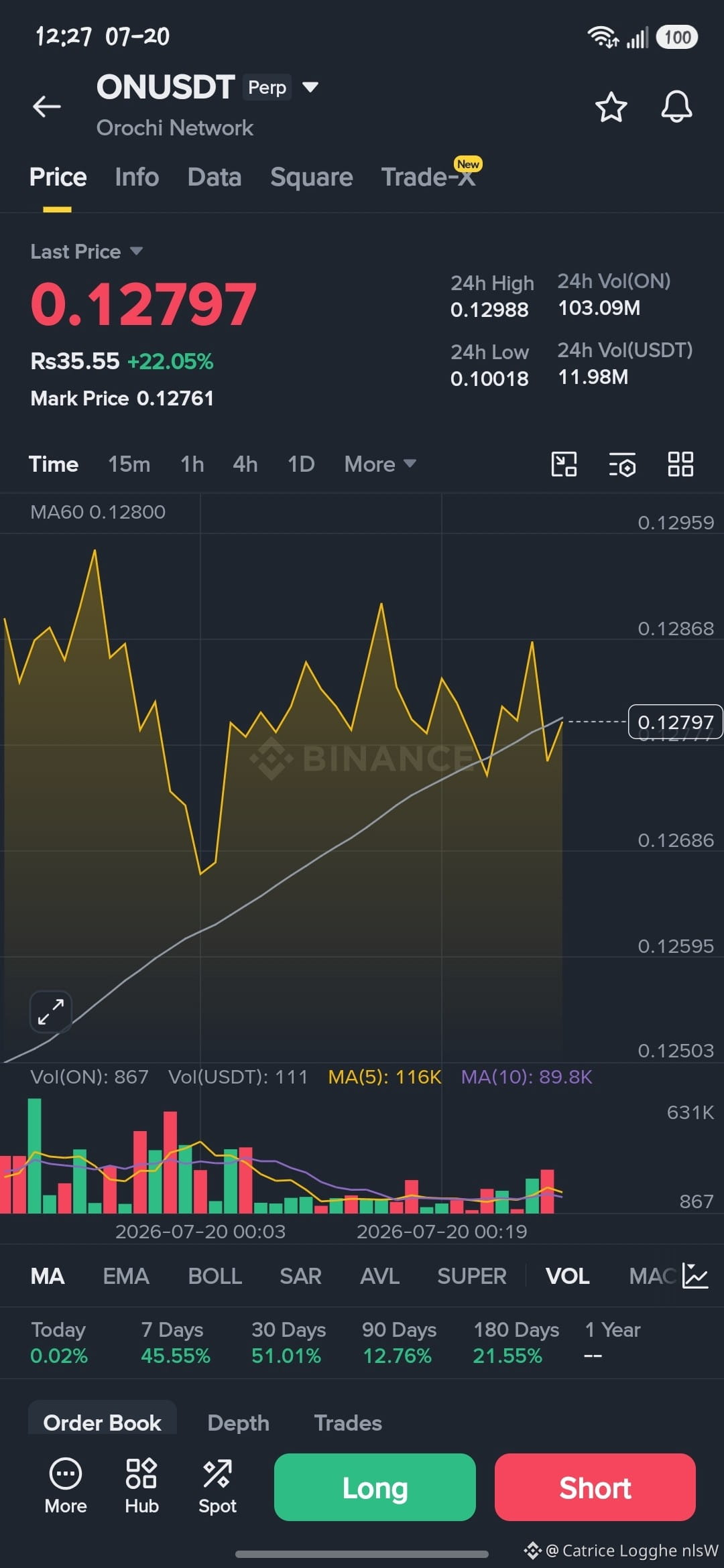Open the Trade-X tab

pos(428,177)
